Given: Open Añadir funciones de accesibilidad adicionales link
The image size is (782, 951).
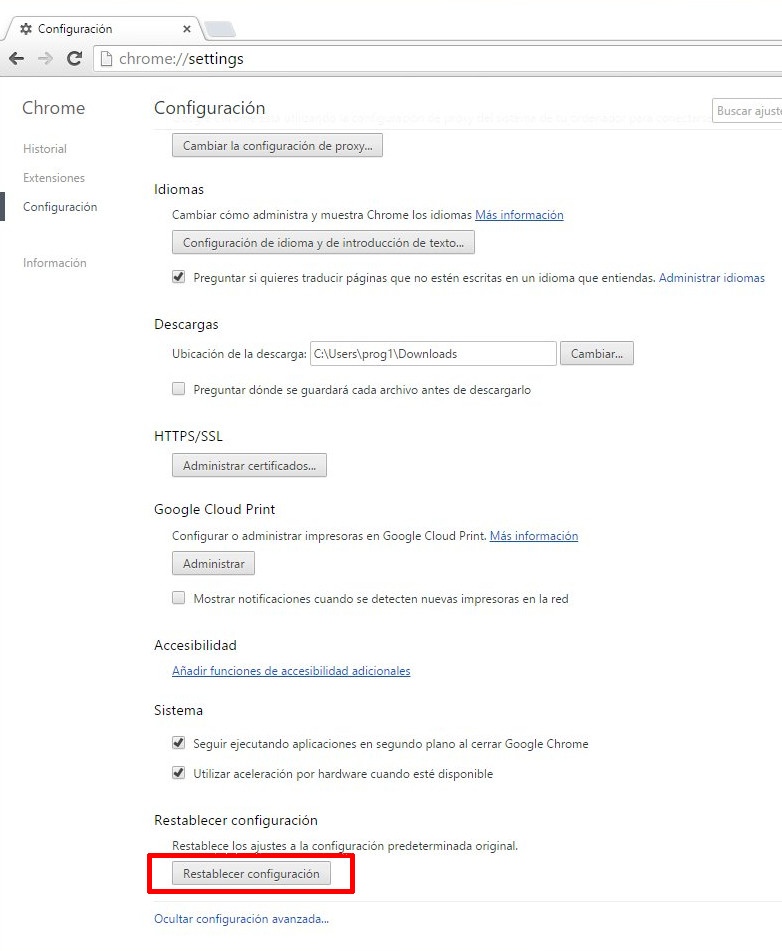Looking at the screenshot, I should pyautogui.click(x=291, y=671).
